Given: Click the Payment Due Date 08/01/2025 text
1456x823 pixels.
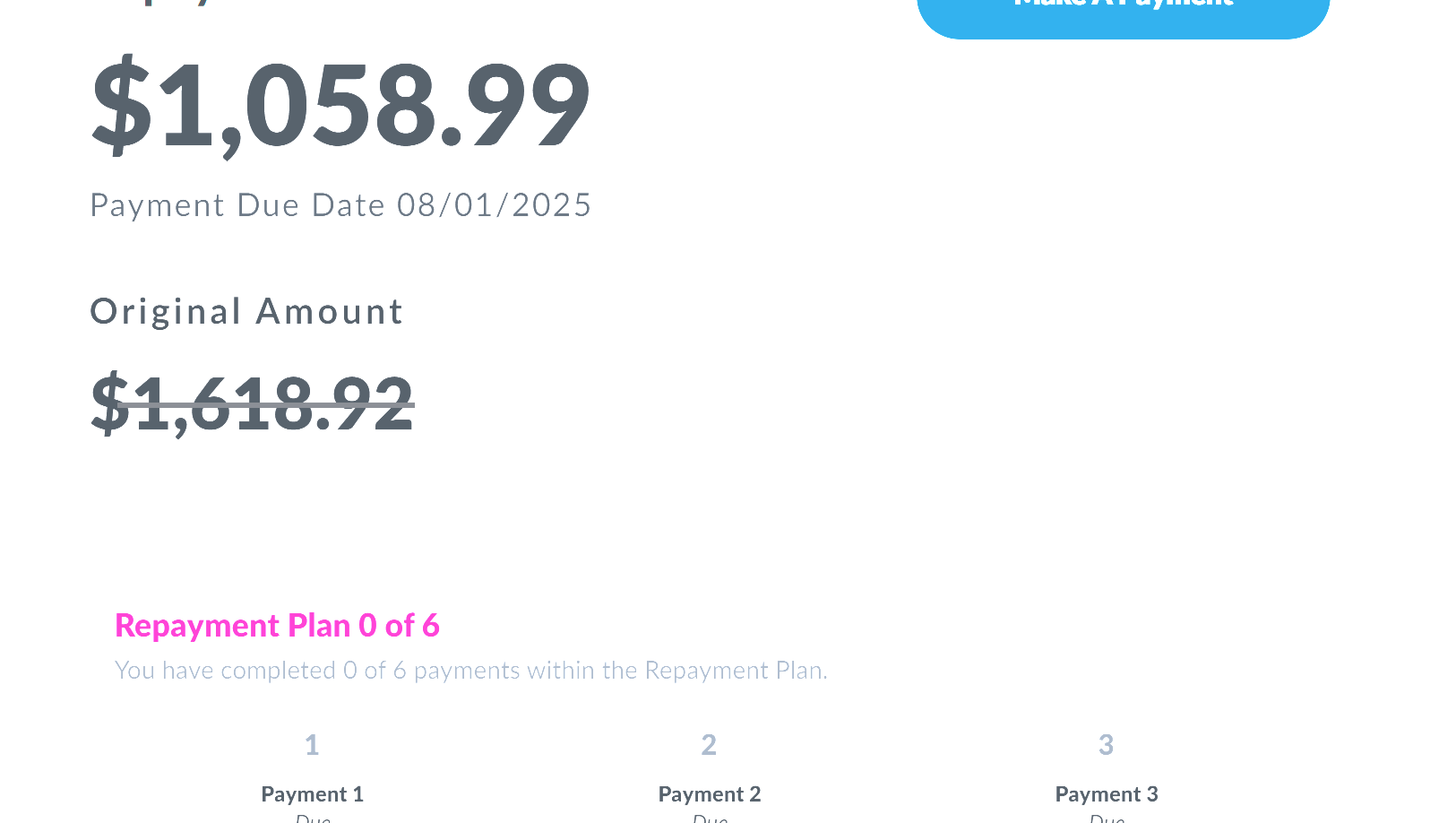Looking at the screenshot, I should click(x=340, y=205).
